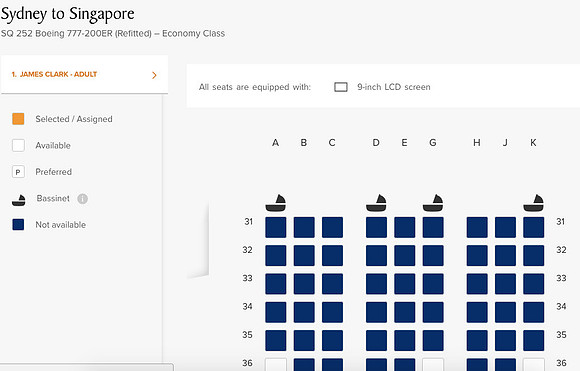The width and height of the screenshot is (580, 371).
Task: Click unavailable seat 31A
Action: (x=276, y=227)
